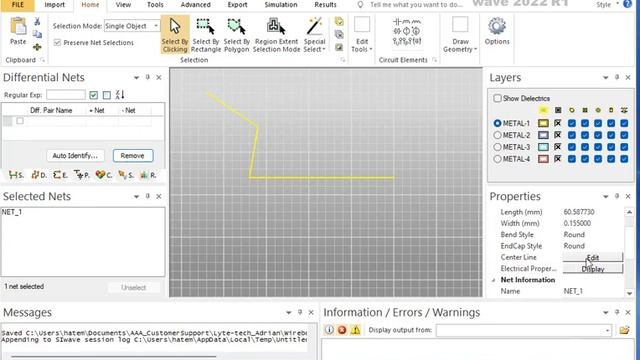Click the Paste clipboard icon
The height and width of the screenshot is (360, 640).
18,27
